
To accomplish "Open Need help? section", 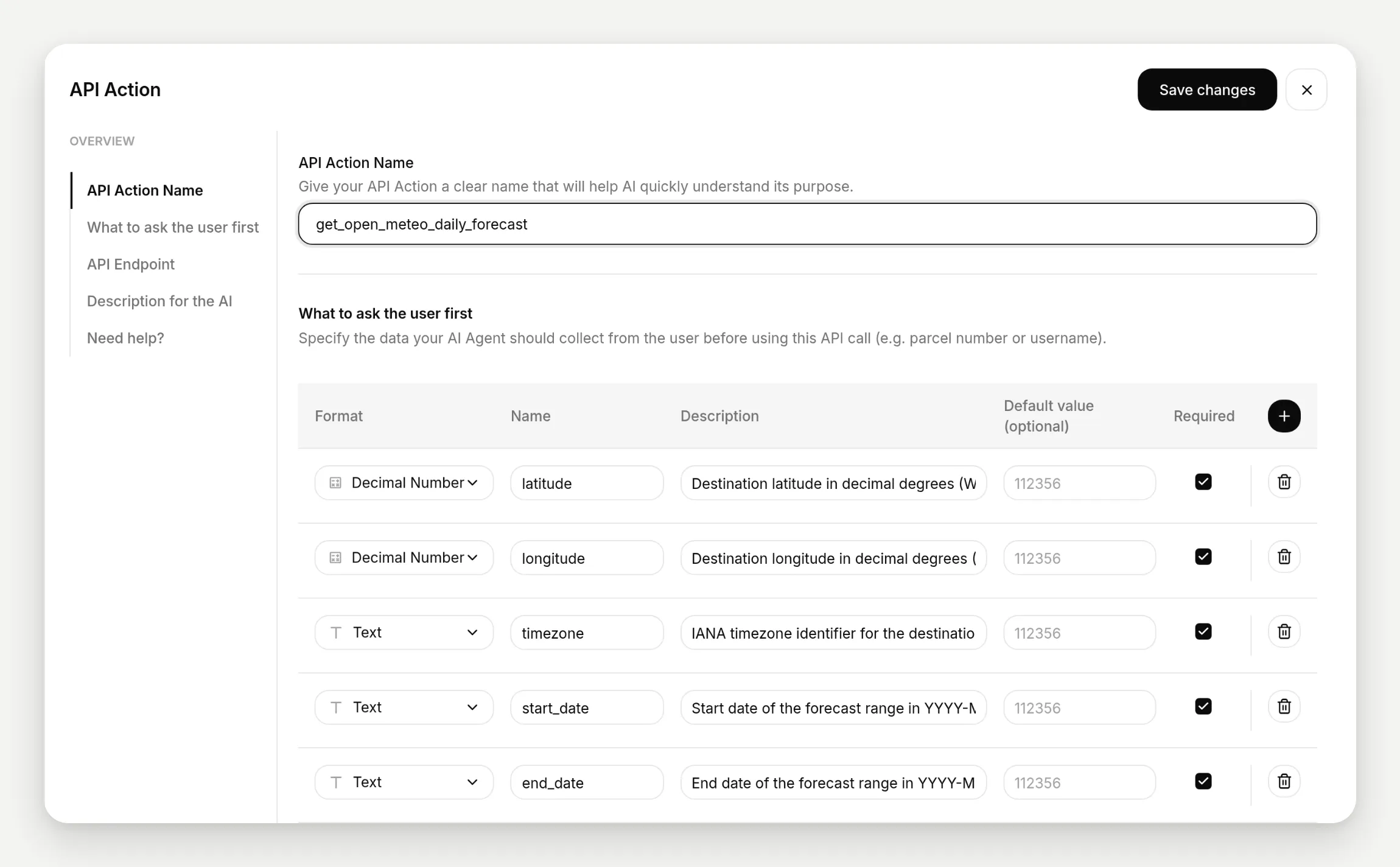I will pyautogui.click(x=125, y=339).
